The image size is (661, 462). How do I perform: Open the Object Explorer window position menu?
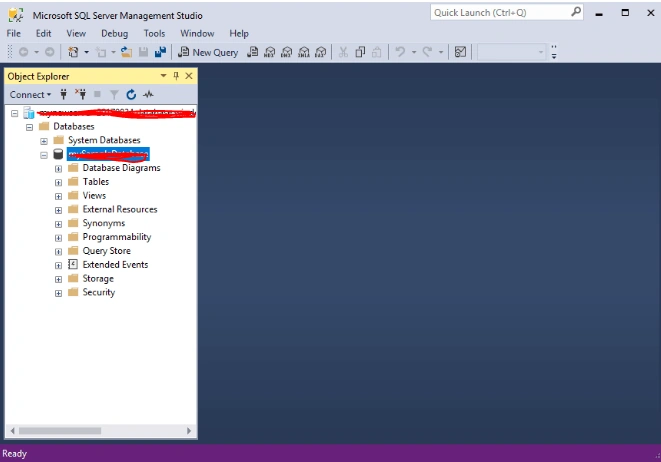164,76
